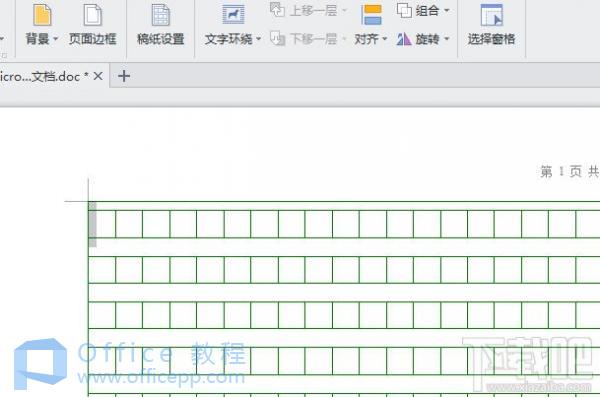Click the 组合 group objects icon
This screenshot has width=600, height=397.
click(x=404, y=10)
